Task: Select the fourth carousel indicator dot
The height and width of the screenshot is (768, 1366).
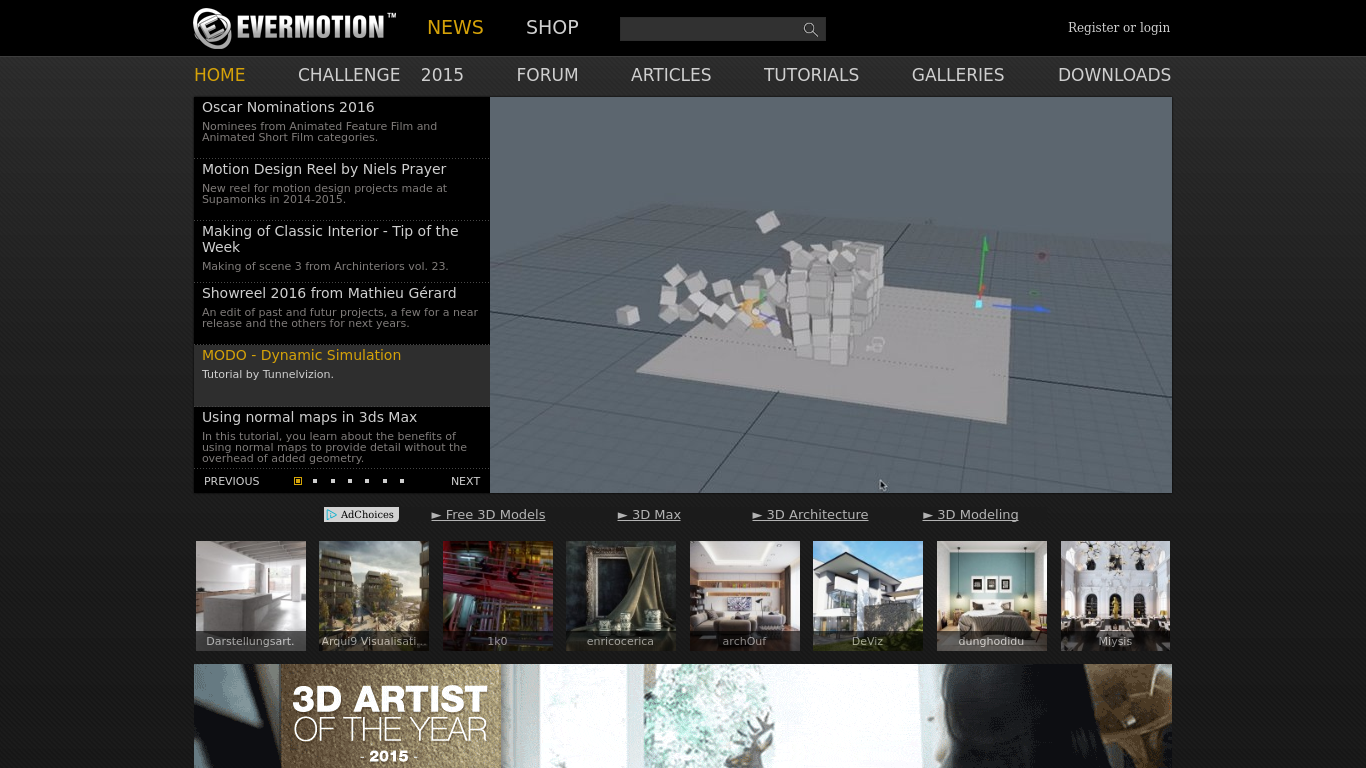Action: [349, 481]
